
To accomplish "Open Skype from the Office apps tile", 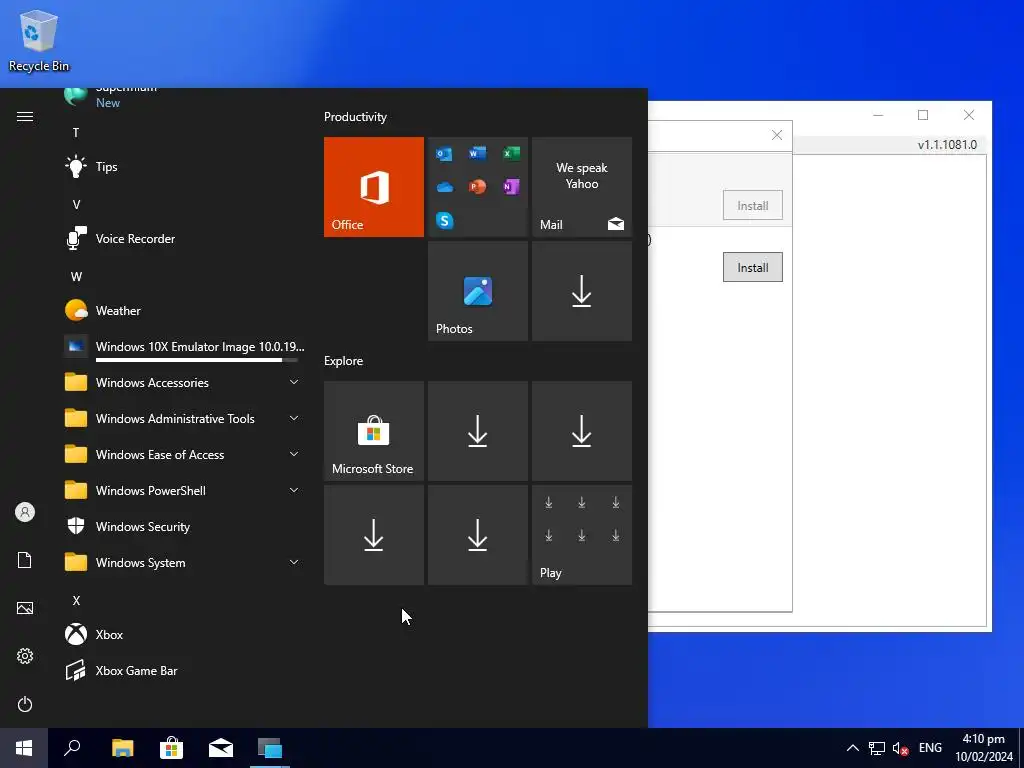I will pos(444,221).
